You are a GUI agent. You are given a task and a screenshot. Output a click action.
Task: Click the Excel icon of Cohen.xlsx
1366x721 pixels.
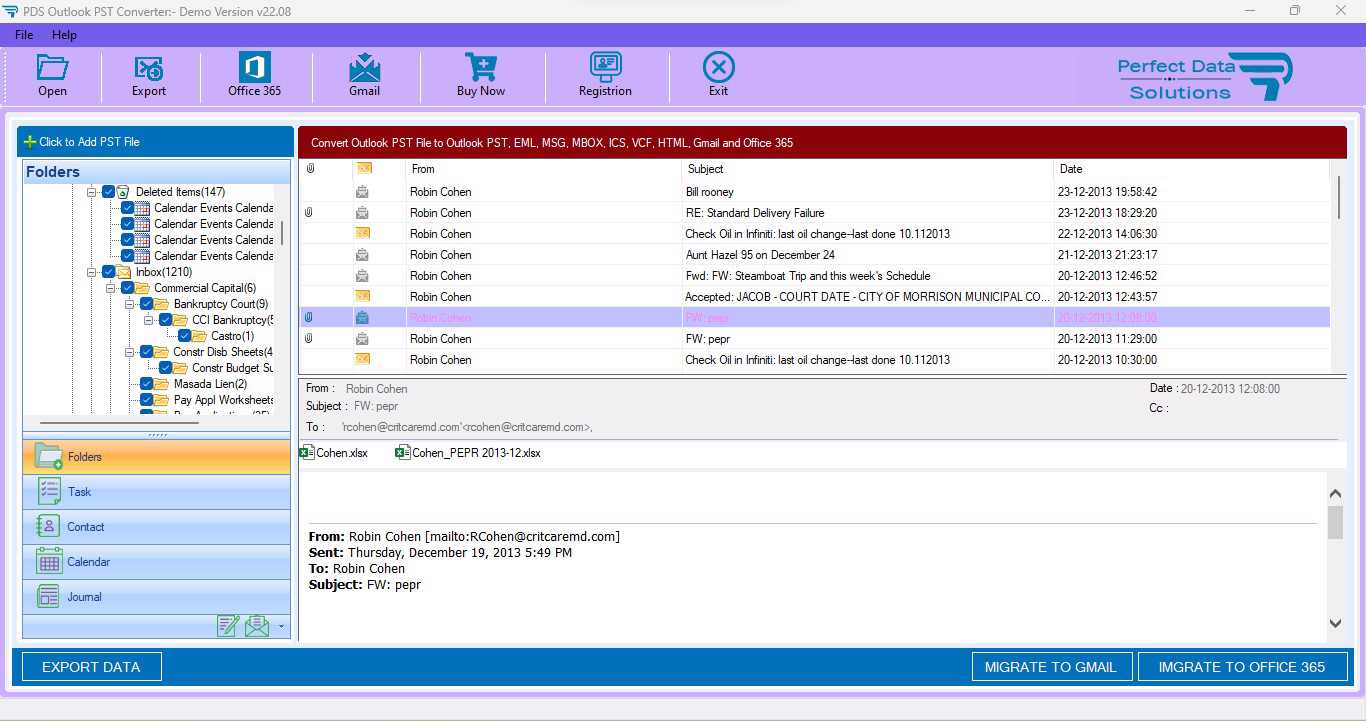click(307, 453)
